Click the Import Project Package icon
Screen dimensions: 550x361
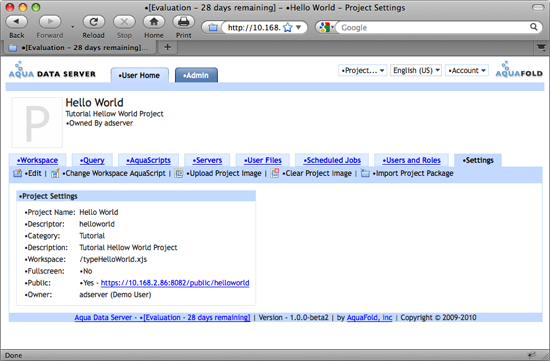(365, 173)
